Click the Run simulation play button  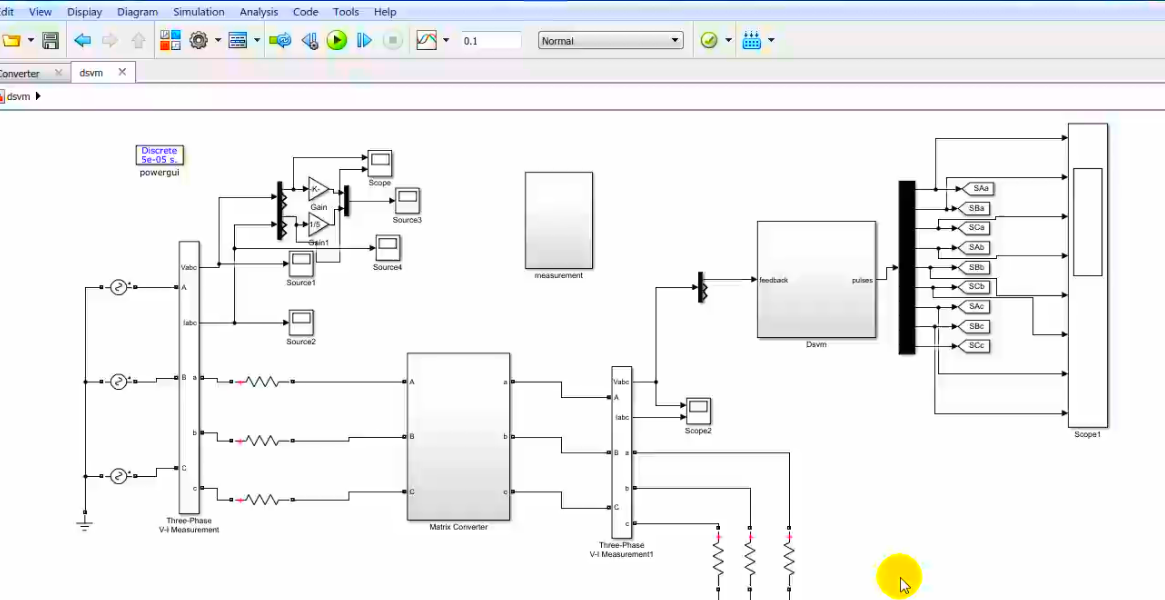337,41
